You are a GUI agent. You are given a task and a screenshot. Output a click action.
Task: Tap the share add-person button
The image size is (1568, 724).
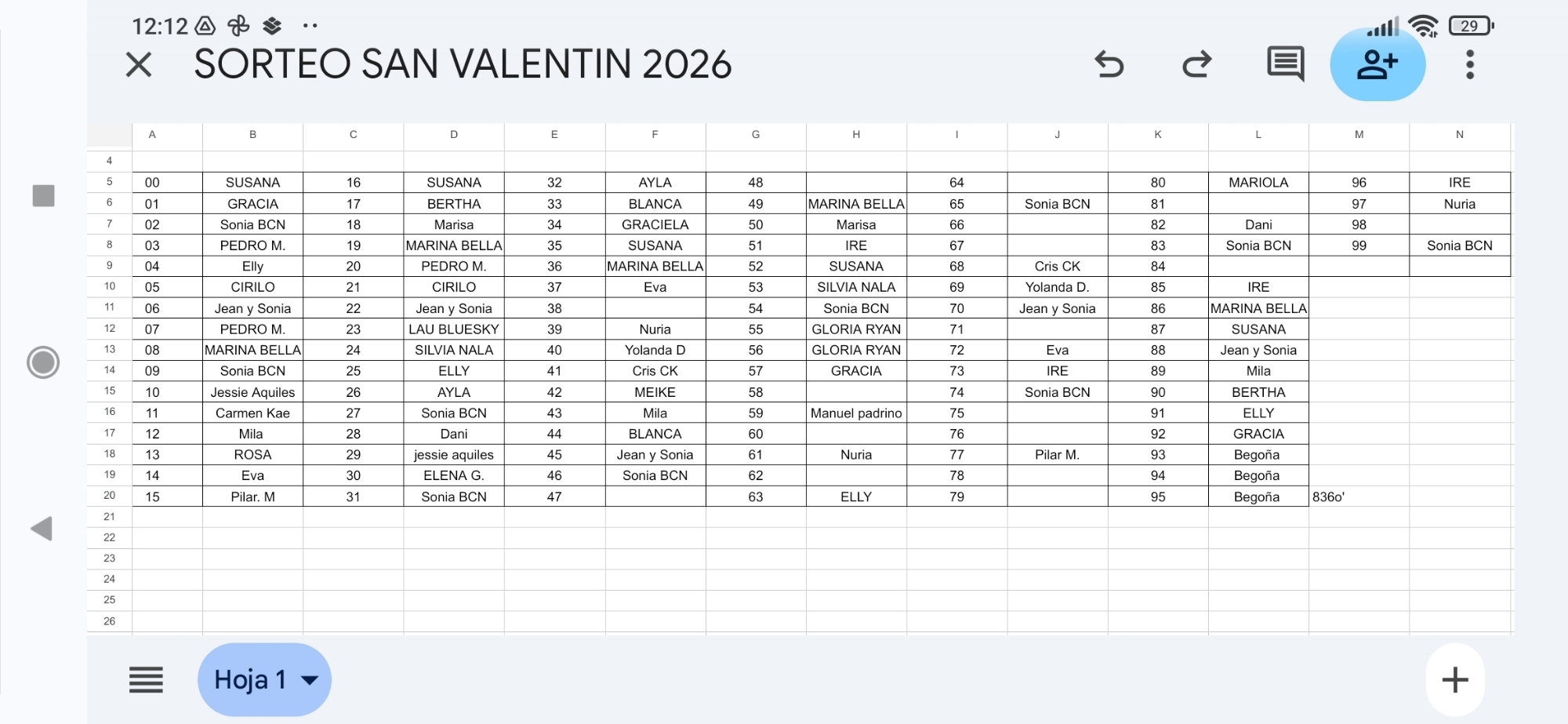pyautogui.click(x=1377, y=64)
